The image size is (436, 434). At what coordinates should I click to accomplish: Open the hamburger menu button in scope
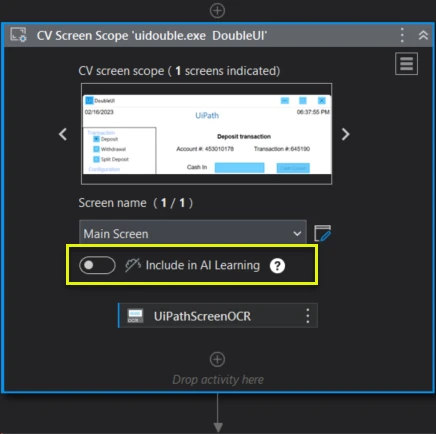point(406,64)
